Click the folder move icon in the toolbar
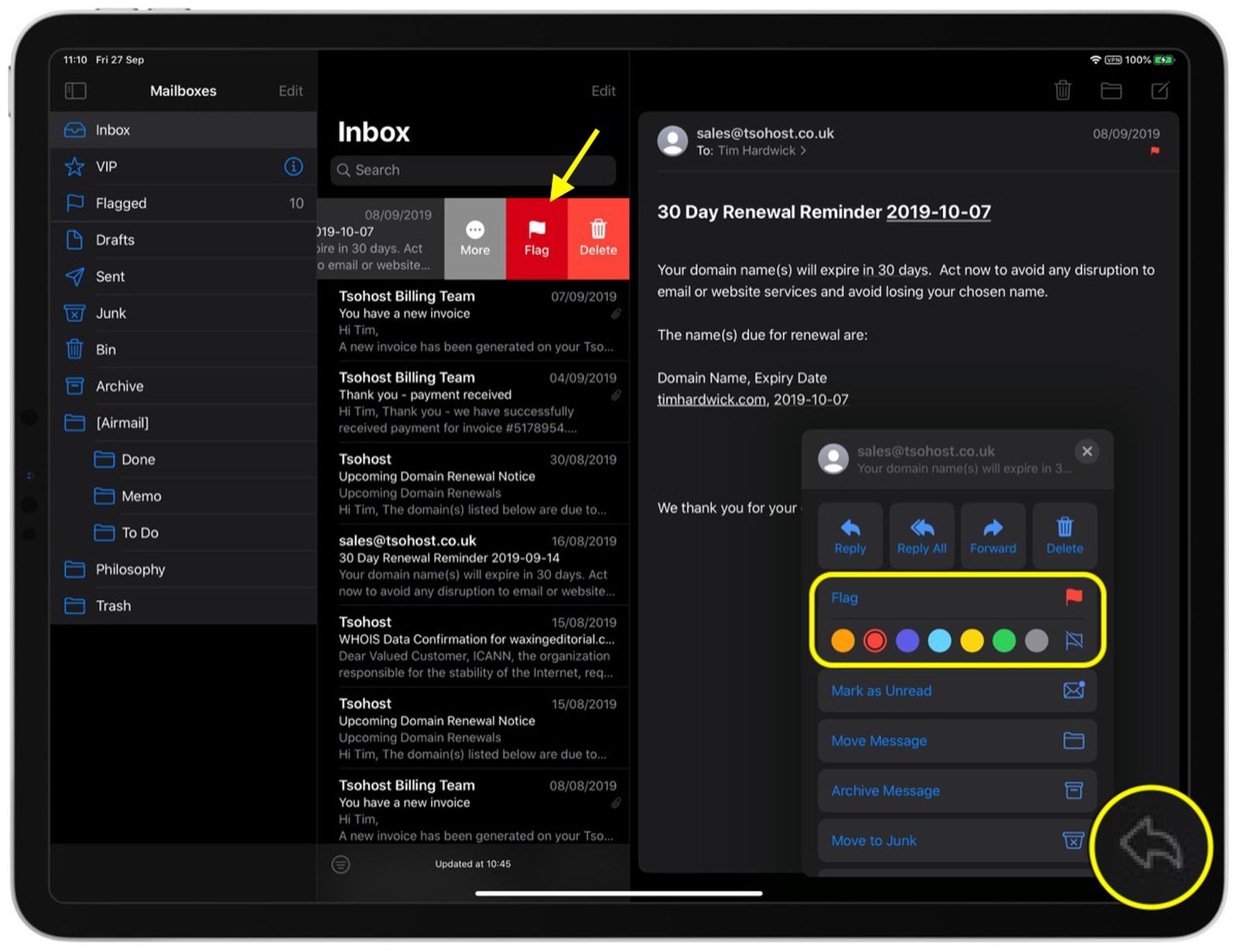 click(x=1111, y=90)
